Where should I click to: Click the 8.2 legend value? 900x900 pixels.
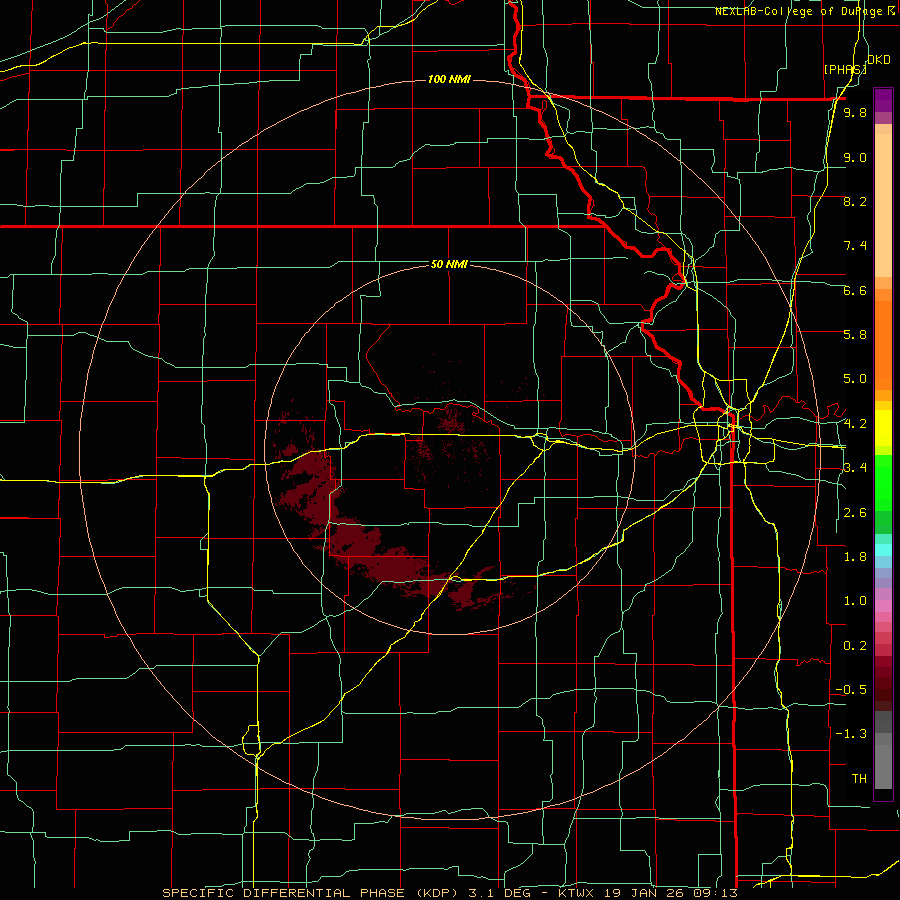pyautogui.click(x=855, y=201)
